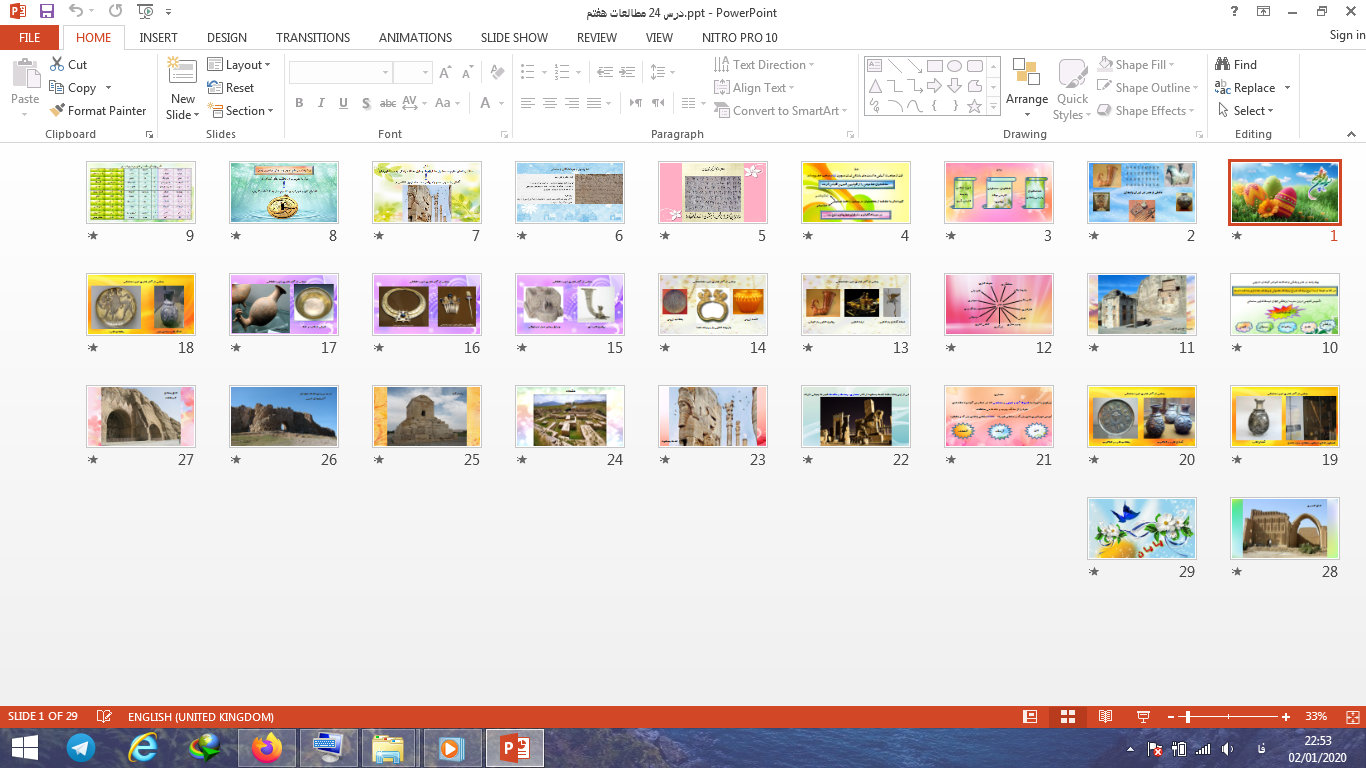Screen dimensions: 1366x768
Task: Open Arrange tool in Drawing group
Action: click(1027, 84)
